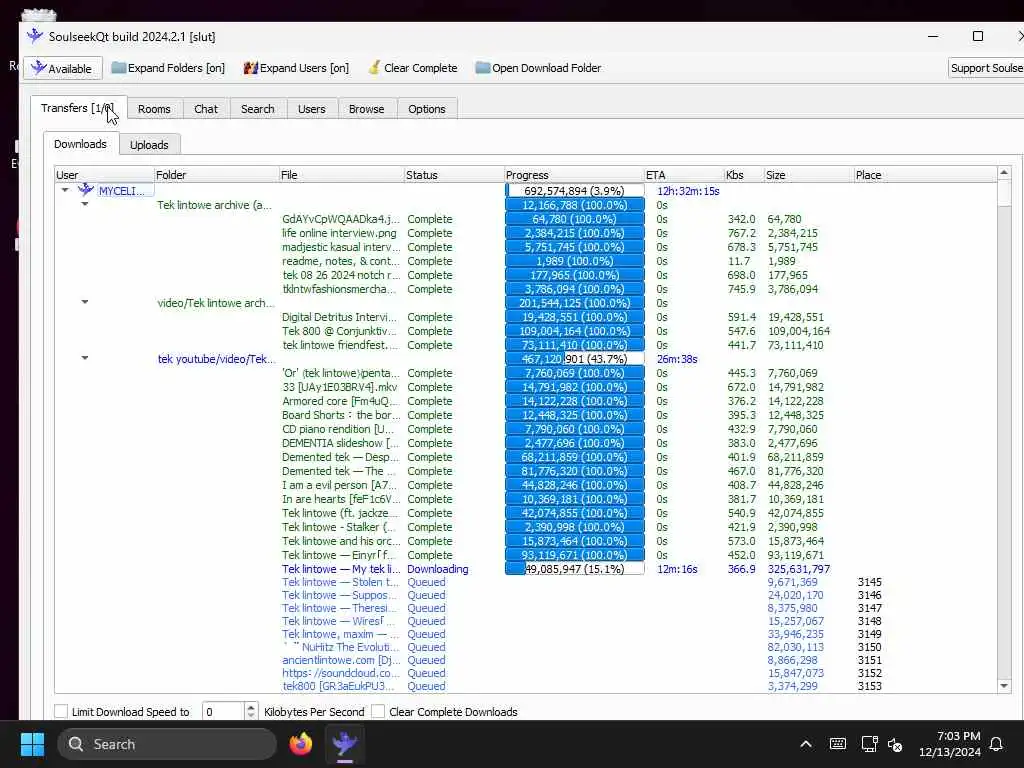Viewport: 1024px width, 768px height.
Task: Open the Users tab
Action: (312, 109)
